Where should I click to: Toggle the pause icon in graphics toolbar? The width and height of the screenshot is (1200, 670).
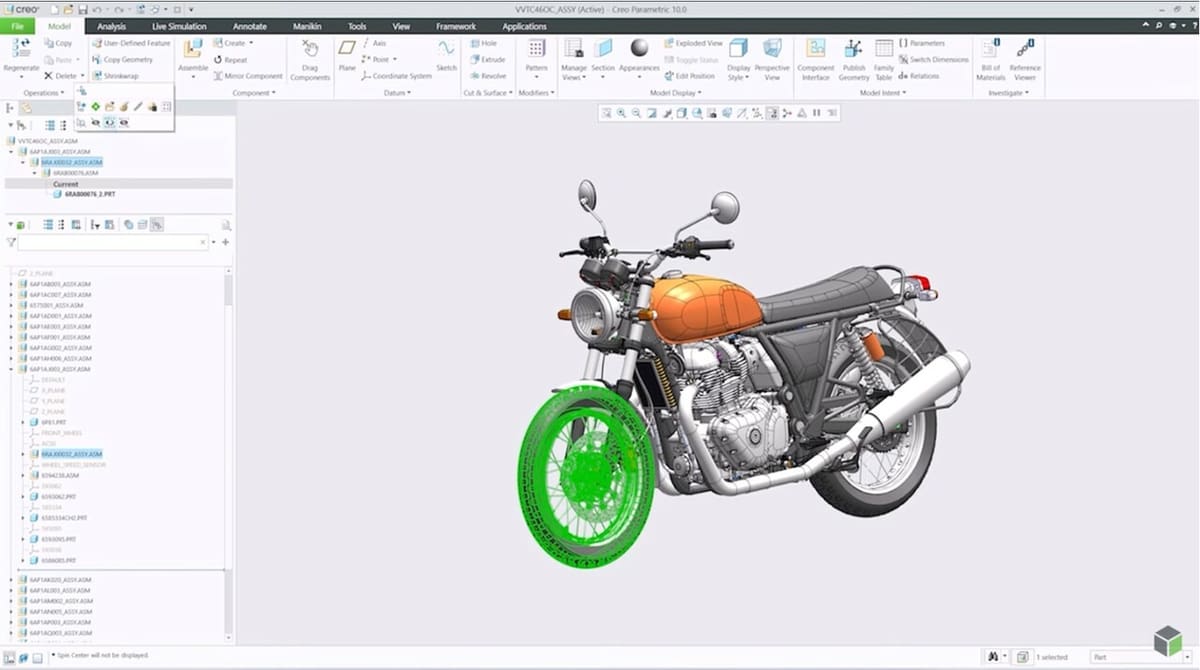coord(817,113)
